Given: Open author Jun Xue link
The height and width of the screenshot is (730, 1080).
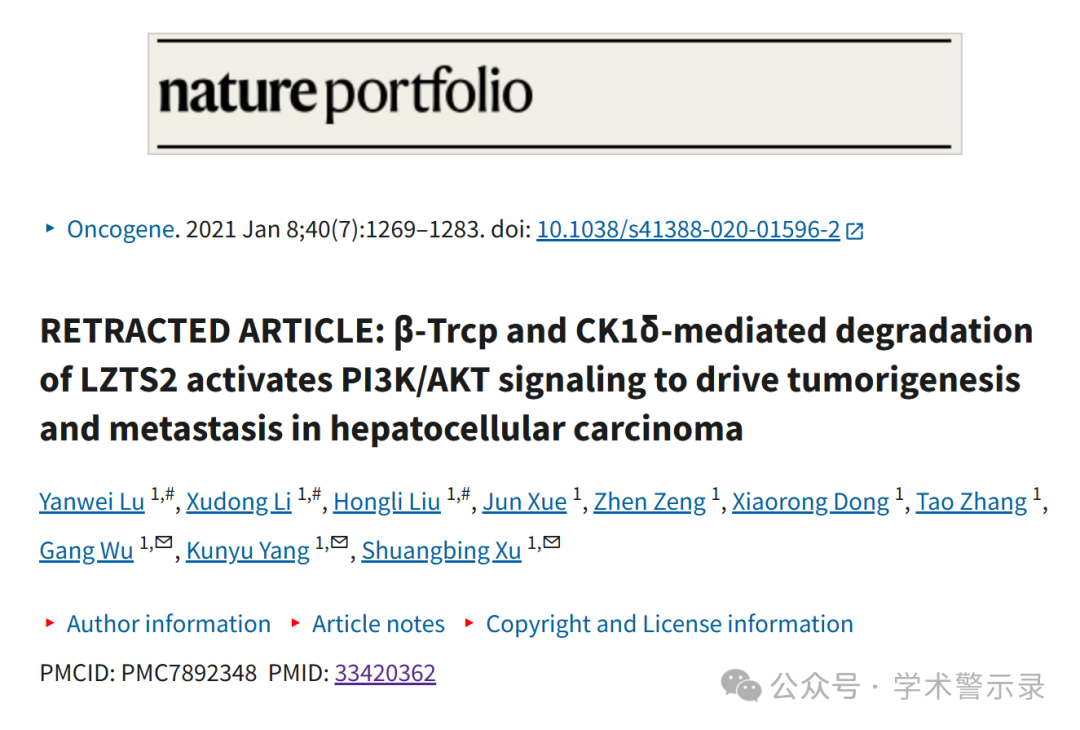Looking at the screenshot, I should 524,502.
